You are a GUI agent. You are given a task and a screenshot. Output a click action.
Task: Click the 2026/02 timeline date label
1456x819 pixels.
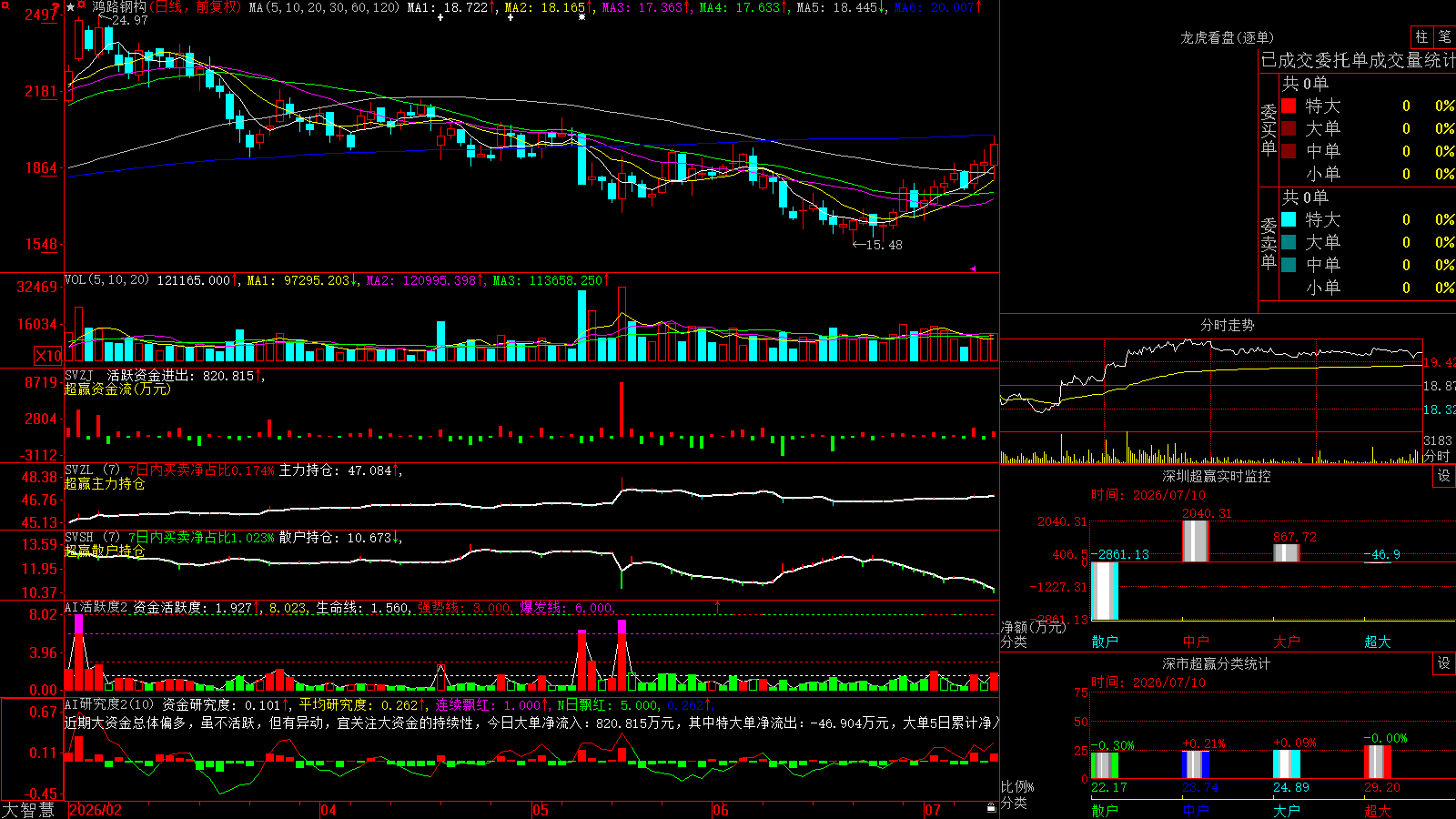pos(96,810)
